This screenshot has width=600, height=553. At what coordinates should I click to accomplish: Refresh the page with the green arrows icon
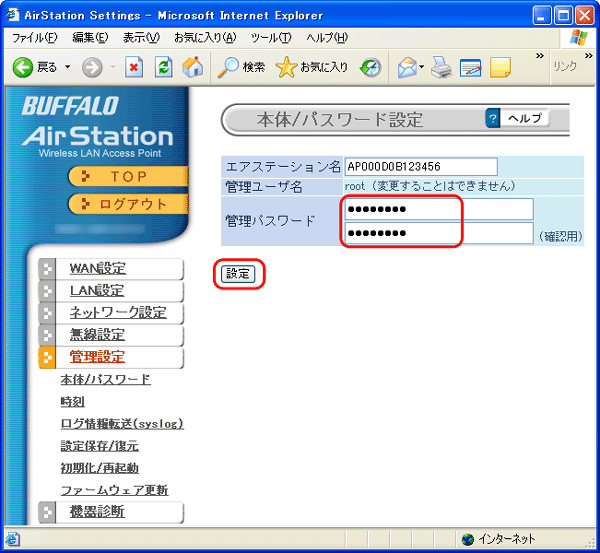click(x=164, y=67)
